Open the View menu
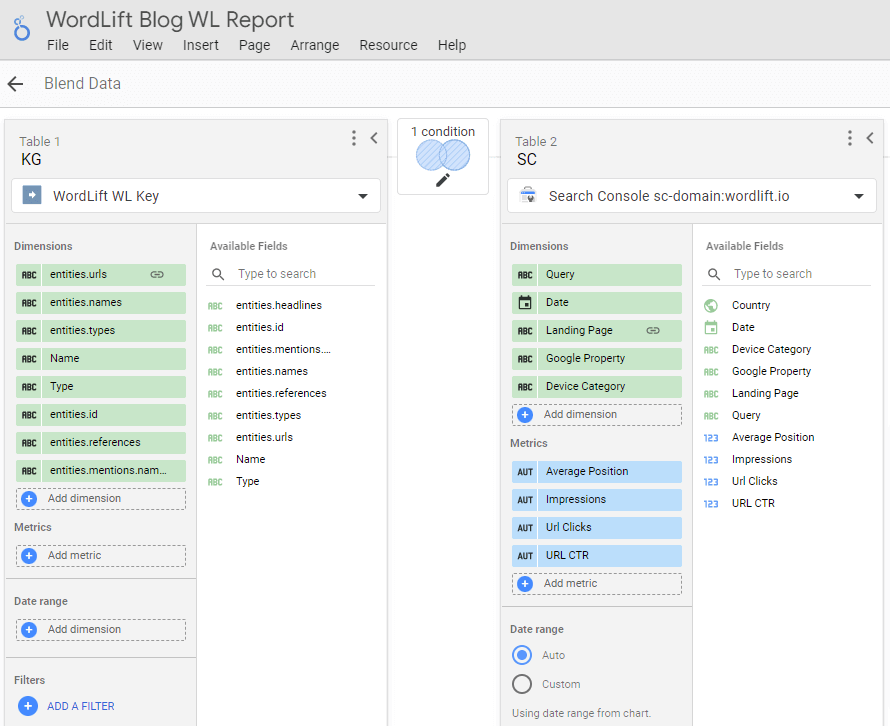890x726 pixels. tap(148, 45)
